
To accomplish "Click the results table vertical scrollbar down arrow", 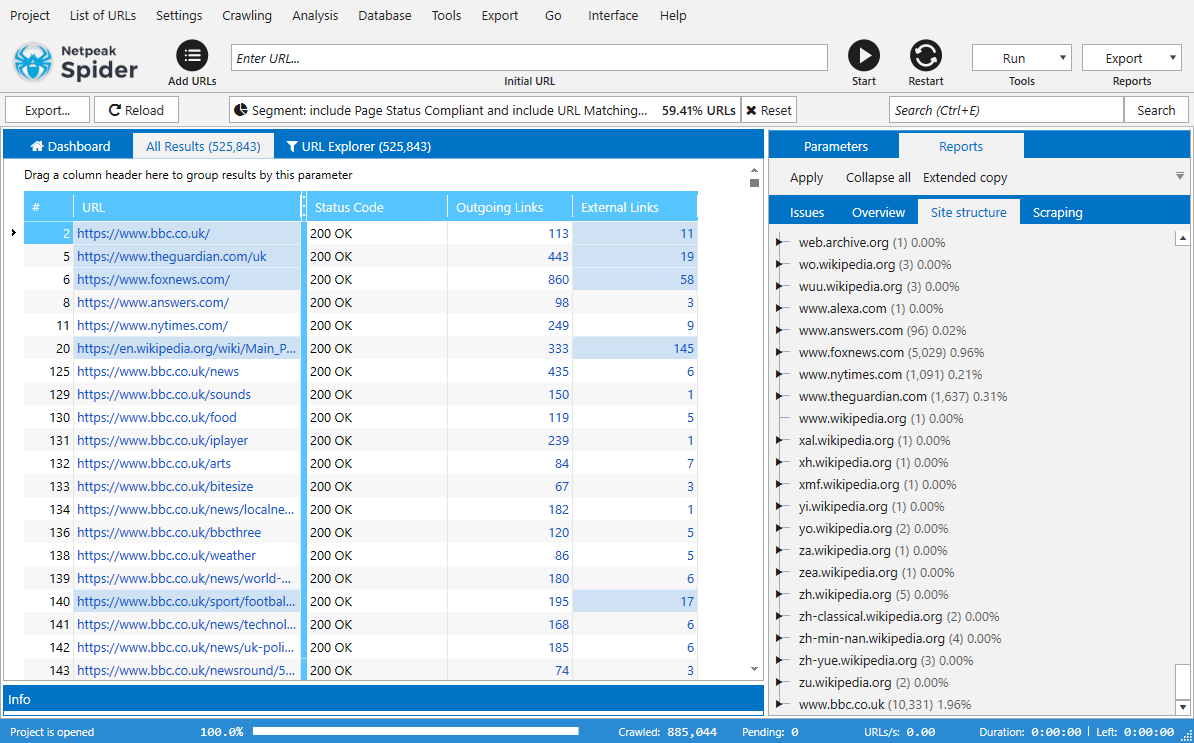I will pos(755,668).
